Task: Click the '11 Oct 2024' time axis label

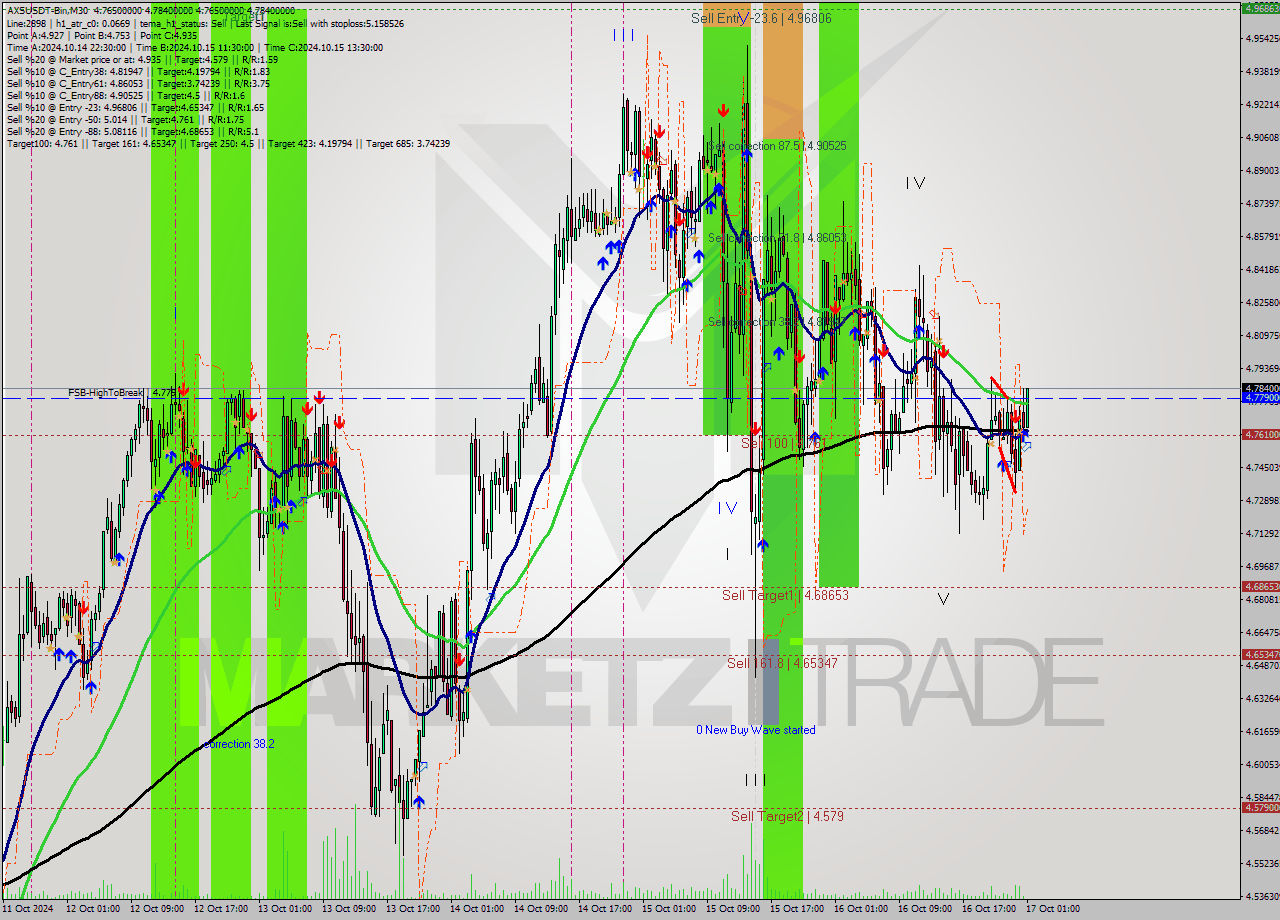Action: coord(27,909)
